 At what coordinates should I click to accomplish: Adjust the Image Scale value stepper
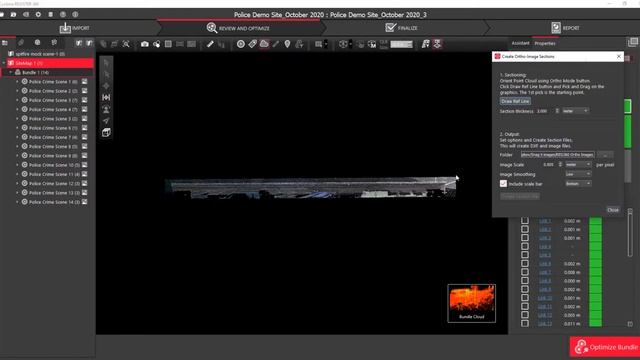coord(560,164)
